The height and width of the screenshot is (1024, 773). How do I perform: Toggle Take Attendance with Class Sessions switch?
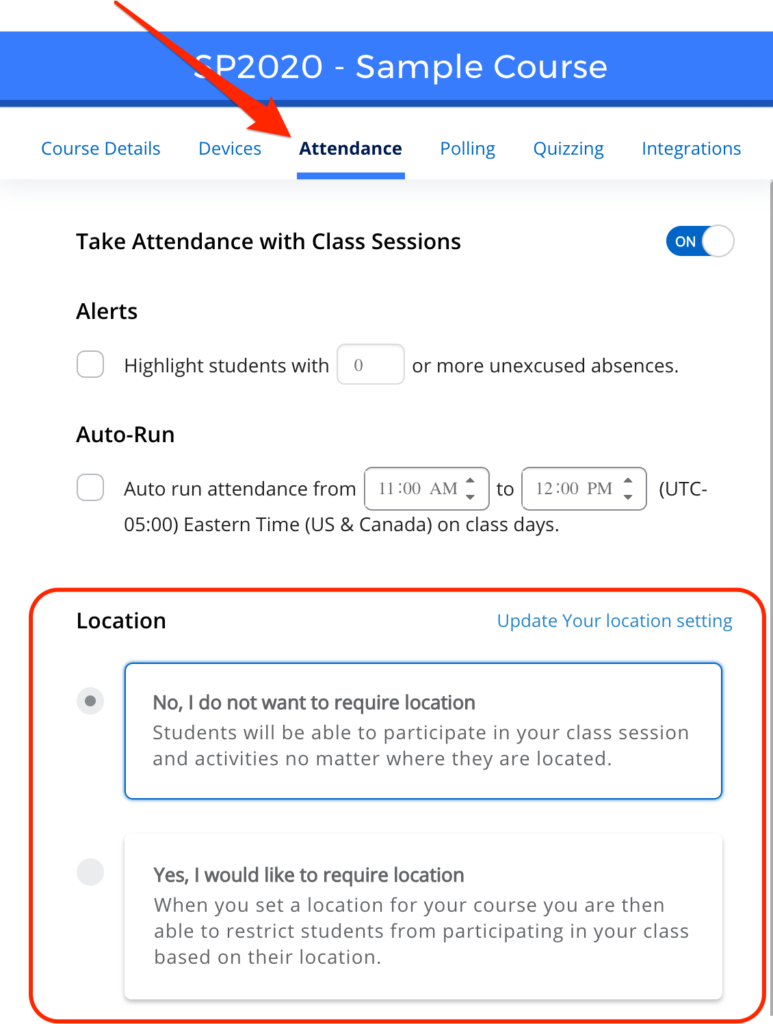point(699,242)
